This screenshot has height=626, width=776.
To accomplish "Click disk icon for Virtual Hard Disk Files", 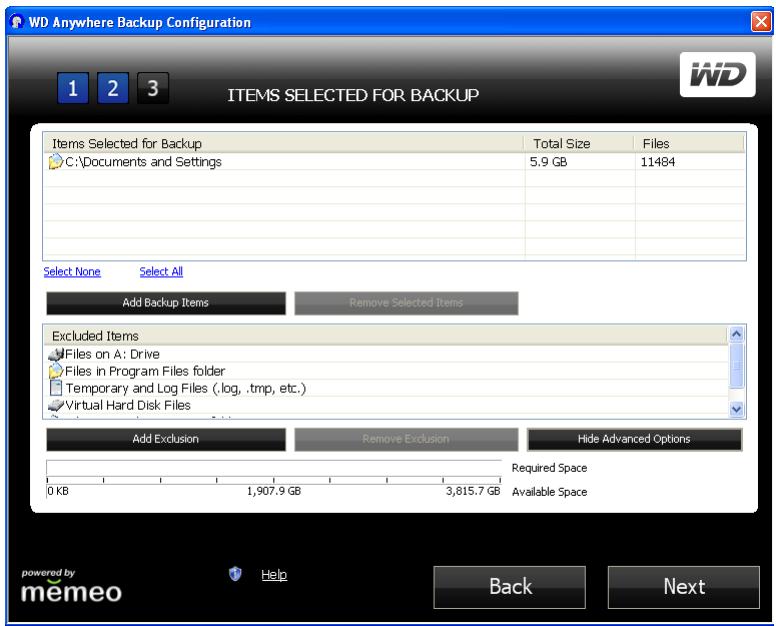I will point(56,405).
